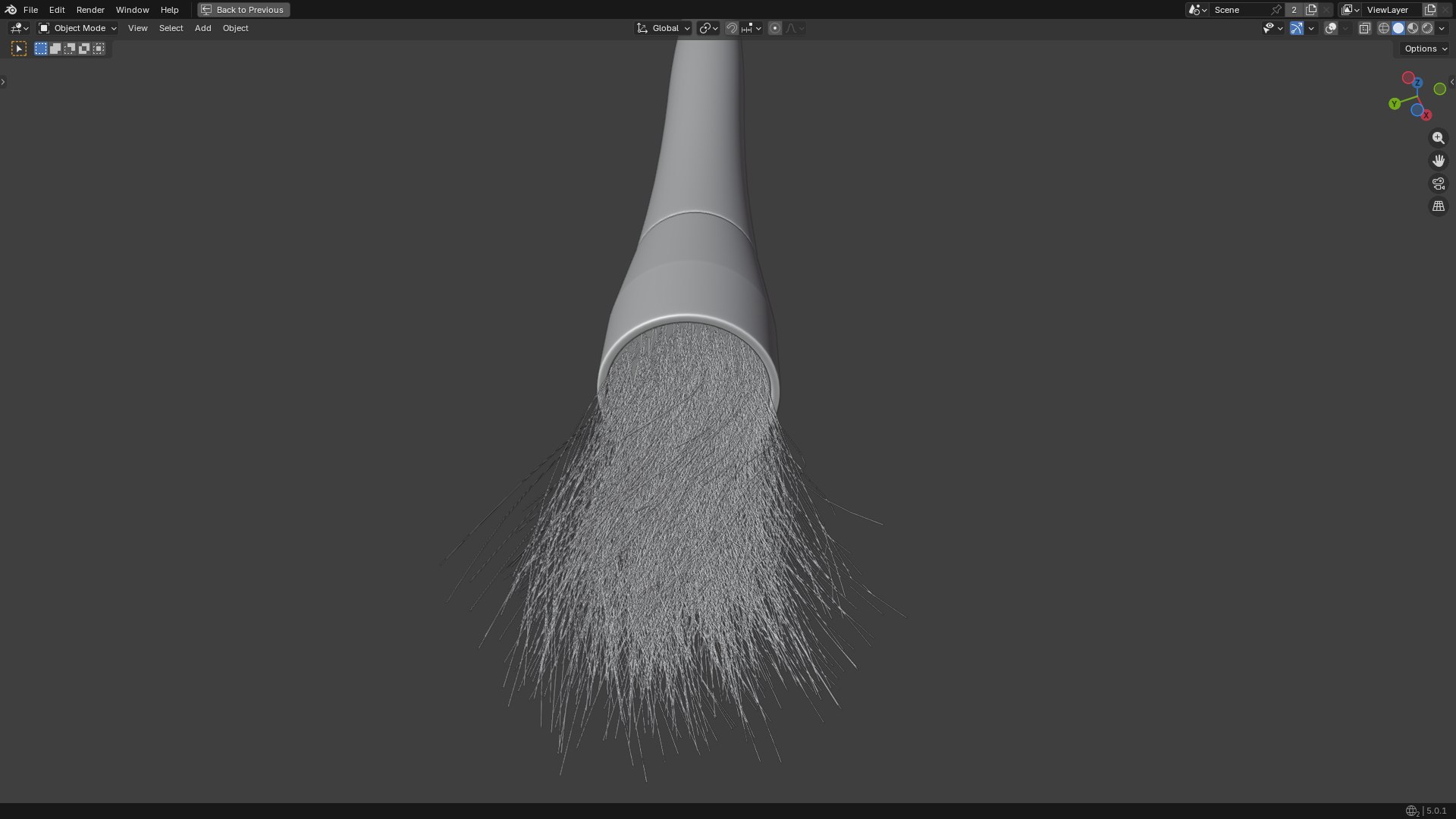This screenshot has width=1456, height=819.
Task: Click the blue Z axis on gizmo
Action: click(x=1417, y=83)
